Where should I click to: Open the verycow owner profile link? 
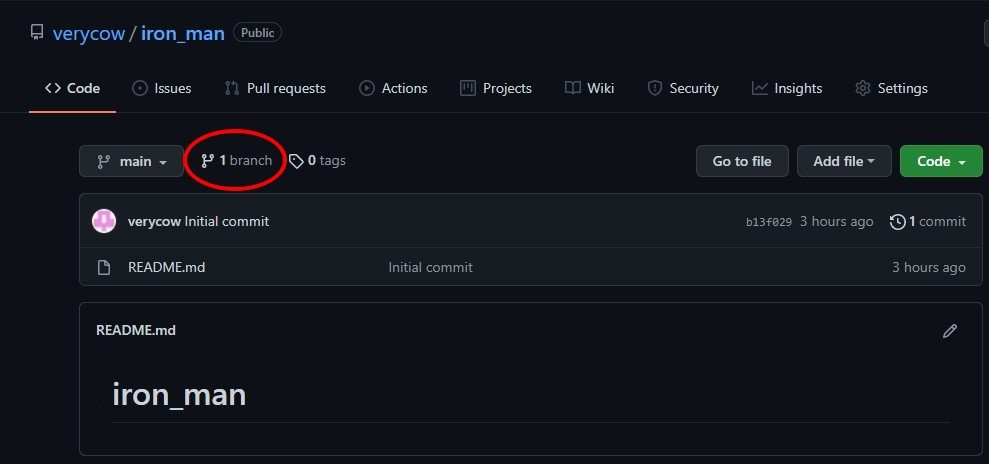coord(88,33)
